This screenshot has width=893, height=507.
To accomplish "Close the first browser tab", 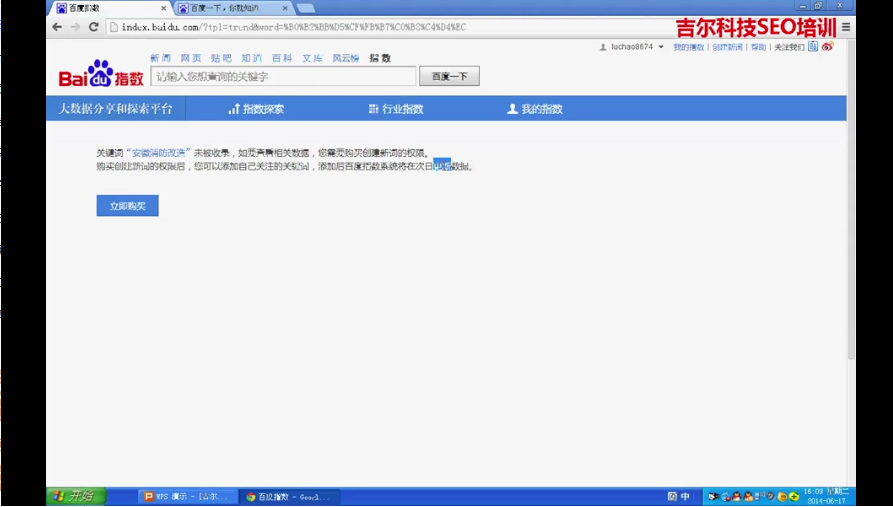I will tap(164, 8).
